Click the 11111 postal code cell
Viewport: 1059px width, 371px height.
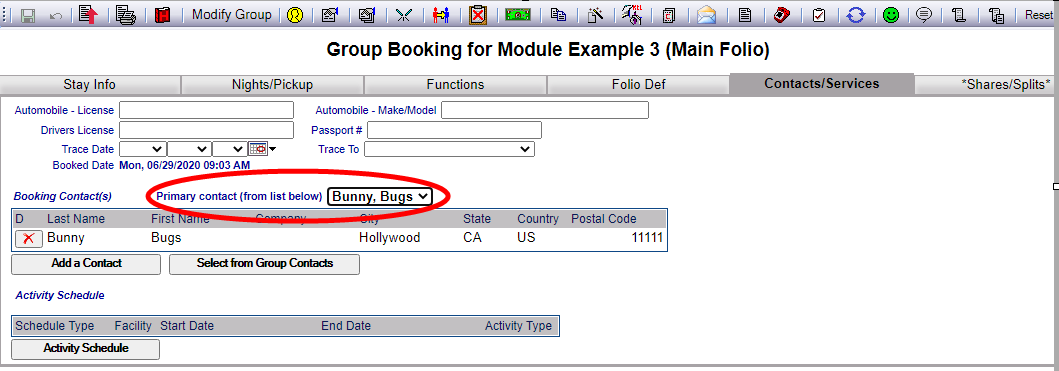coord(647,238)
